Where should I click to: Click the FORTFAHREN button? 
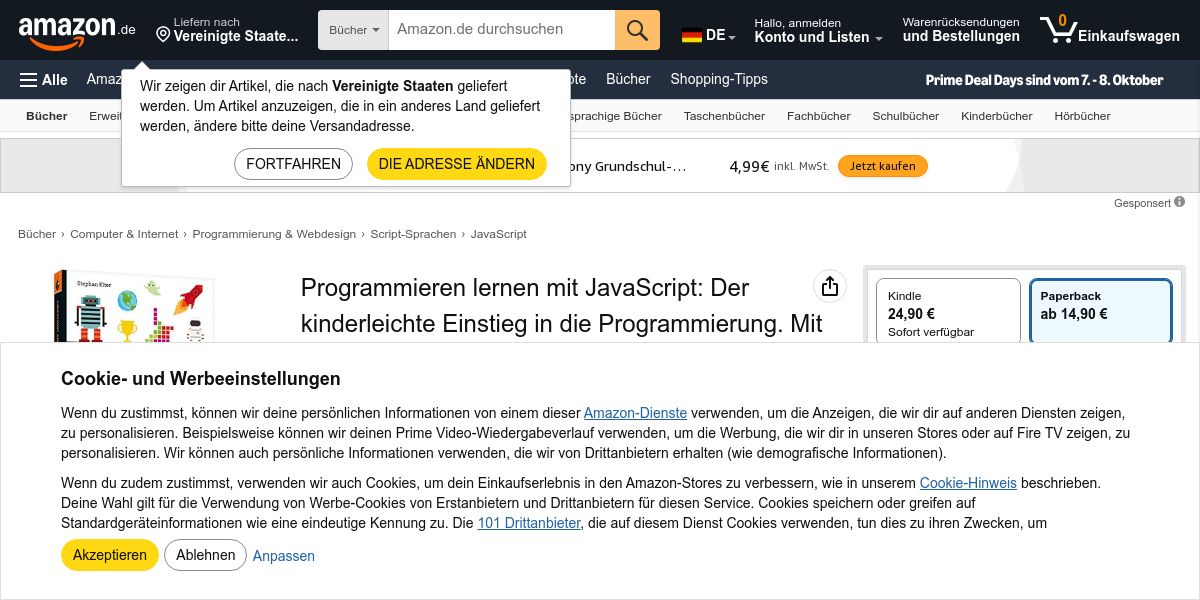pyautogui.click(x=293, y=164)
